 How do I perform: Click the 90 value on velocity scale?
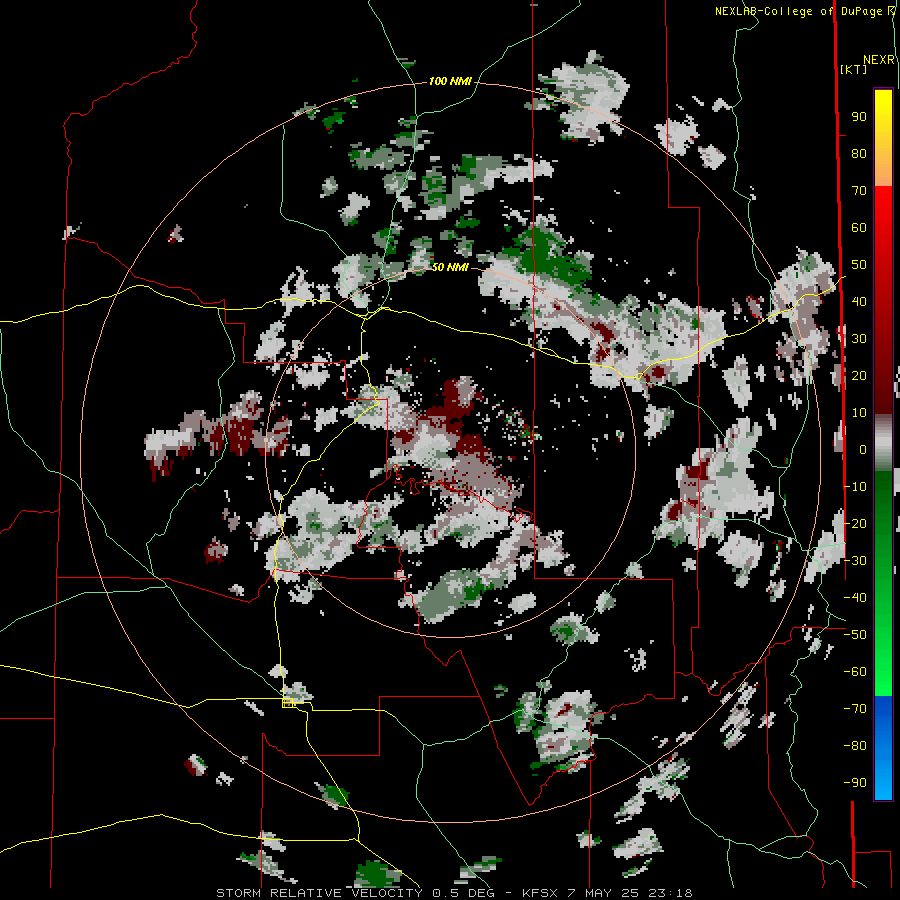[859, 117]
